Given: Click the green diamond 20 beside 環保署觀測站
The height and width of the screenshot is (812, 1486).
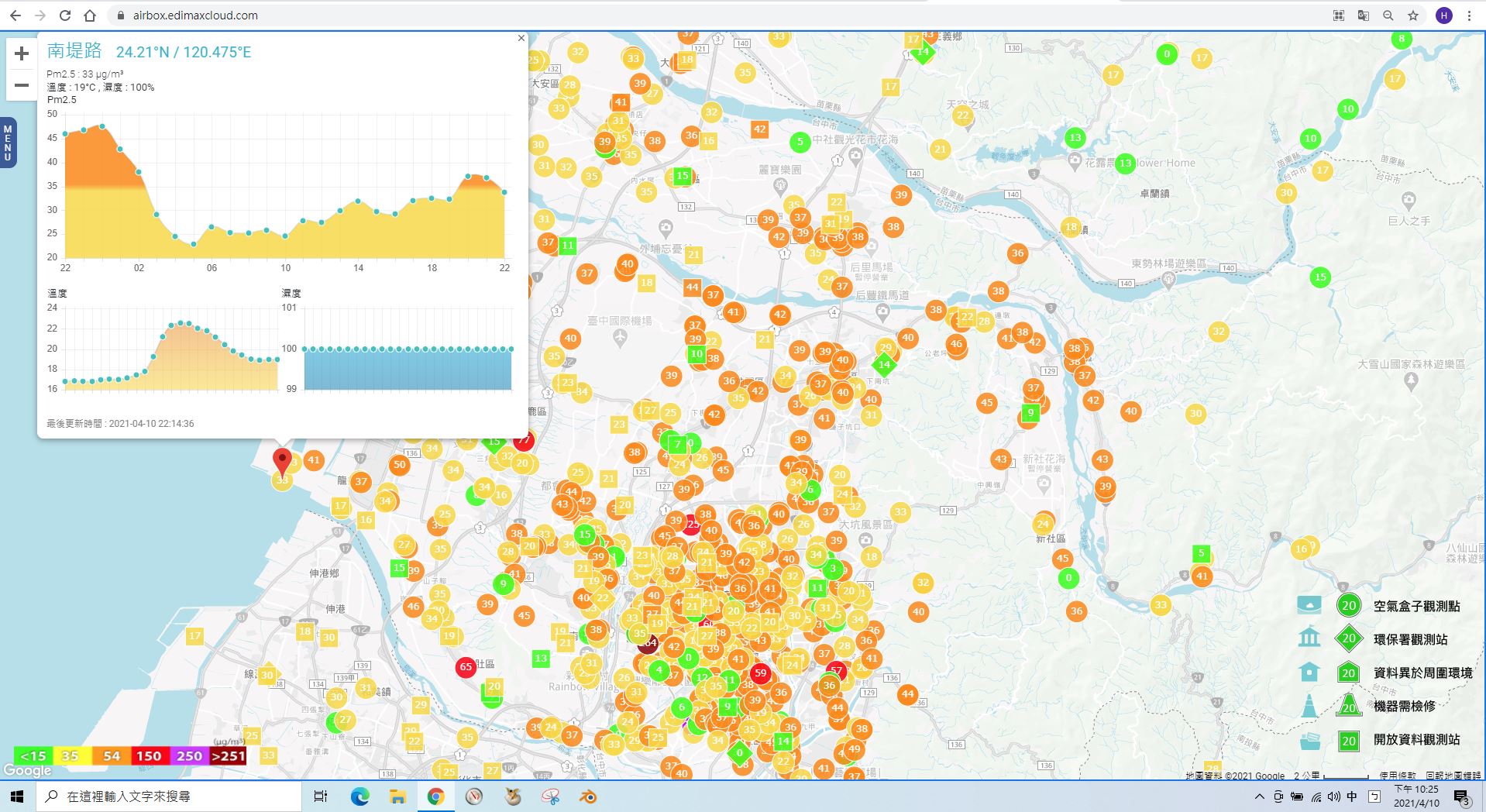Looking at the screenshot, I should tap(1349, 638).
